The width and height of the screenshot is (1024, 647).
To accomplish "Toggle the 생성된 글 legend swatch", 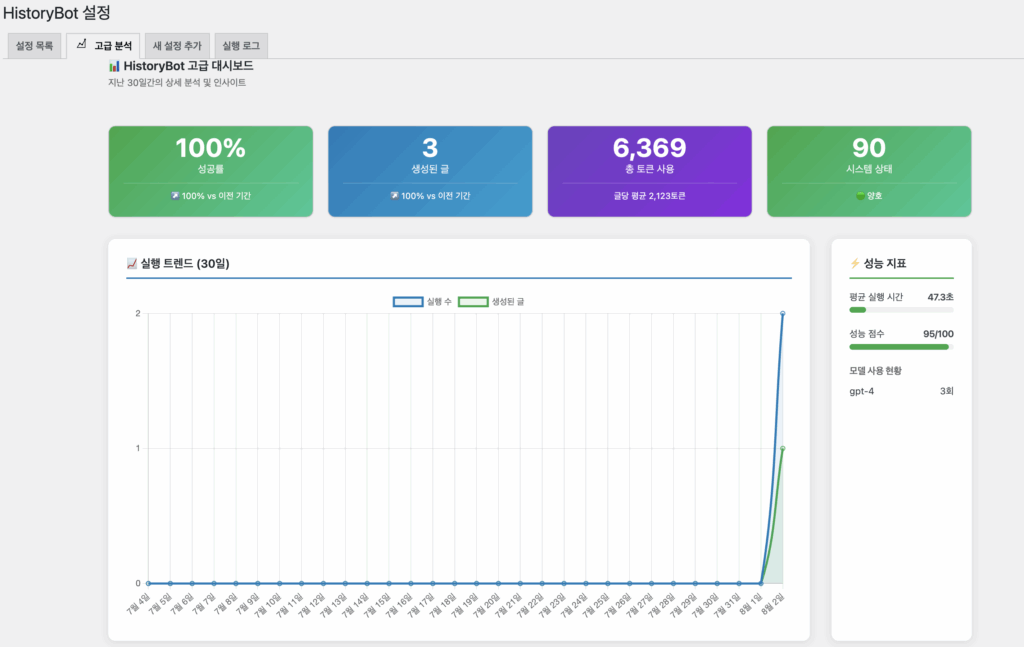I will [x=473, y=302].
